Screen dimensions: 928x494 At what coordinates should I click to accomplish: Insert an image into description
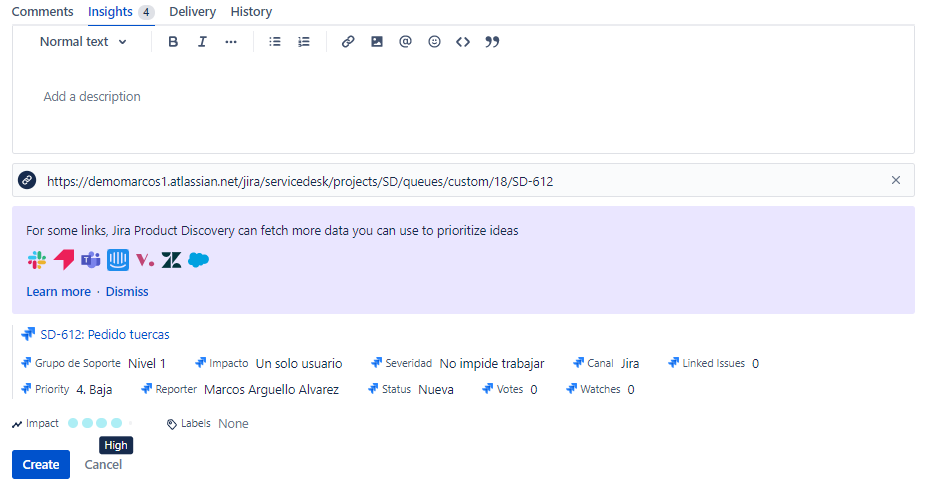point(377,42)
